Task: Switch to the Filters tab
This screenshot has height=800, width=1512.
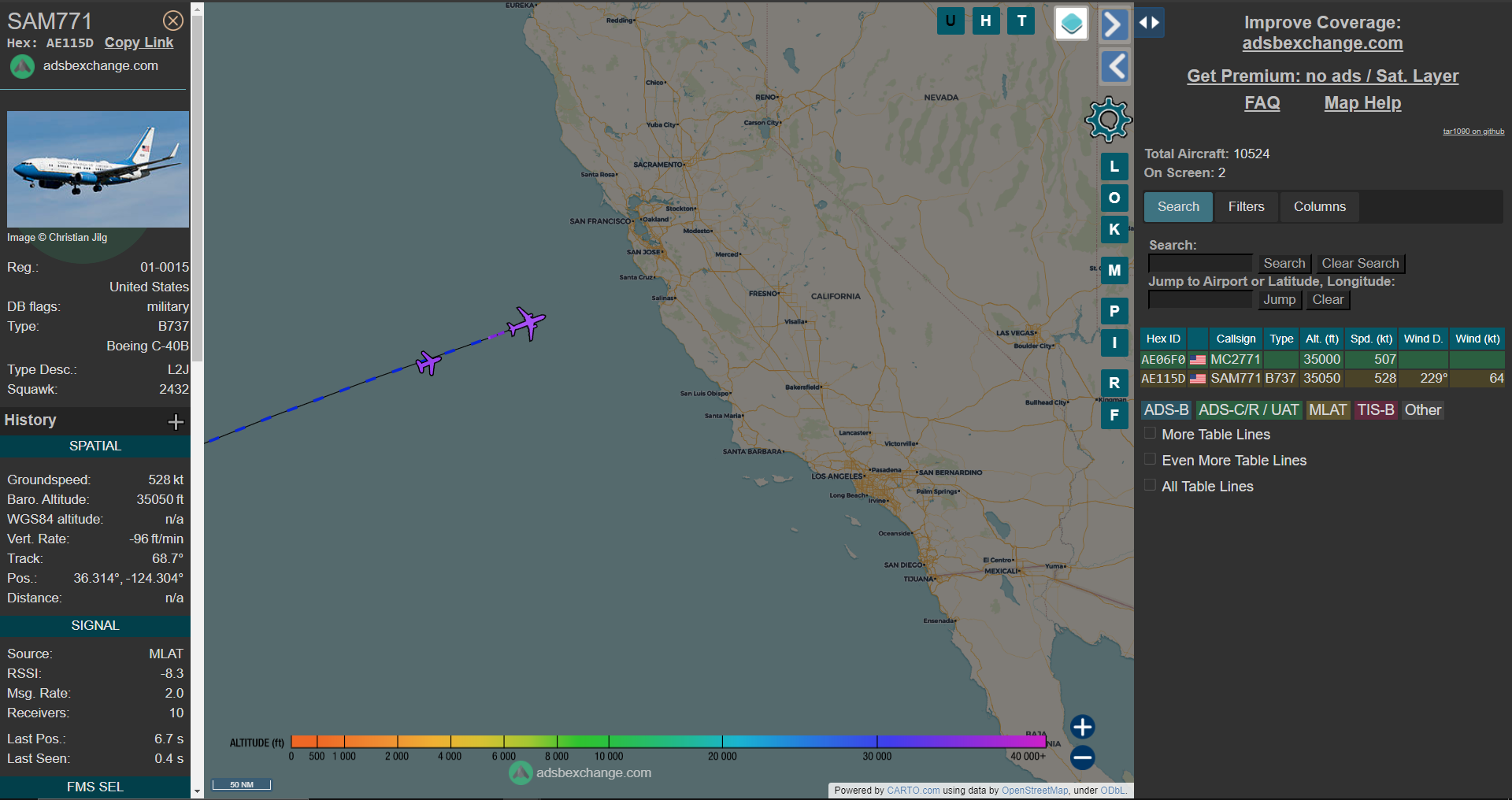Action: point(1246,207)
